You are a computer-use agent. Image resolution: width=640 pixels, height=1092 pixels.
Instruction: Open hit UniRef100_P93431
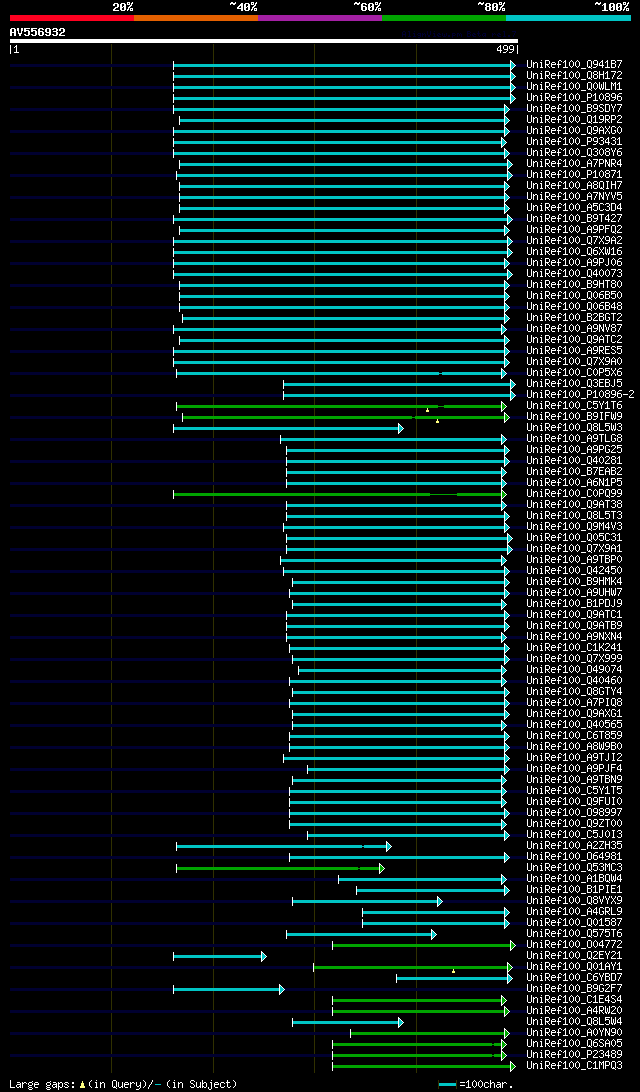575,142
